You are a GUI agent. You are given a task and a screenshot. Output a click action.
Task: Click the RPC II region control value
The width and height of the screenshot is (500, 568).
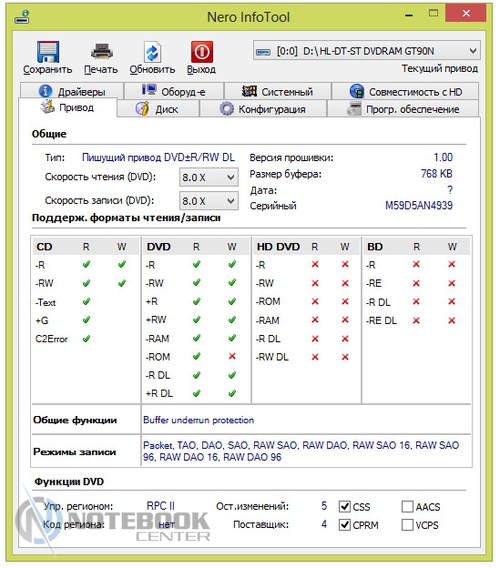tap(161, 506)
